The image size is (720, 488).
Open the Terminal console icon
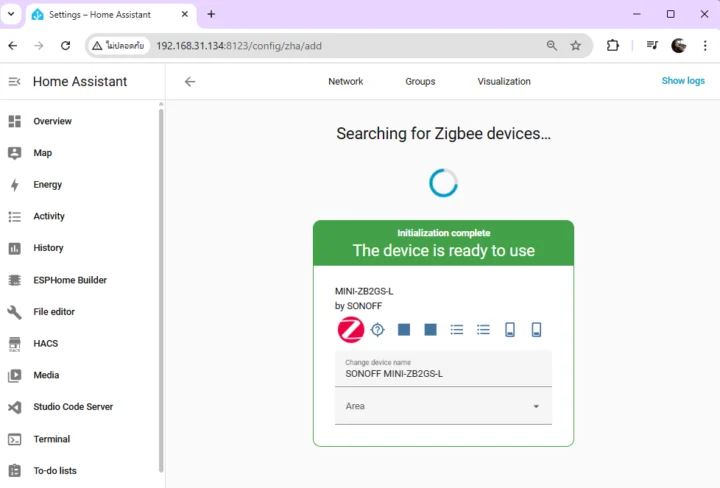15,439
